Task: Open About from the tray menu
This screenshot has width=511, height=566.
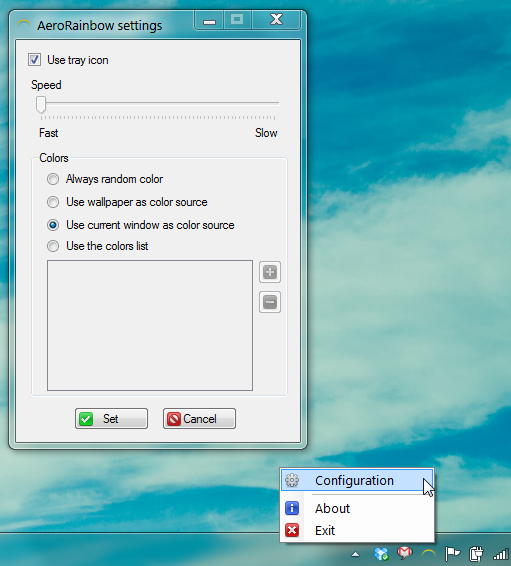Action: click(357, 508)
